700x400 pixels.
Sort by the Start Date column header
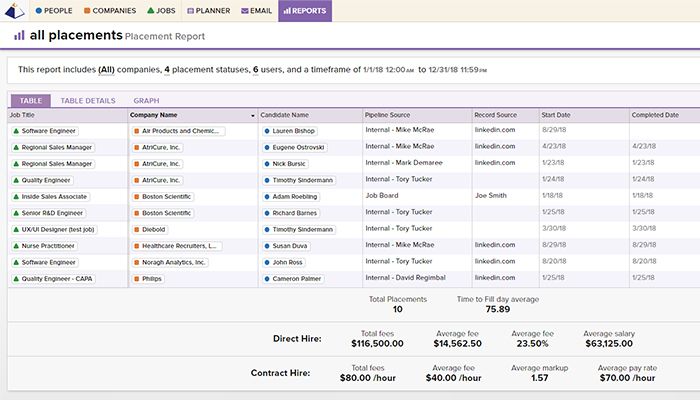point(556,115)
